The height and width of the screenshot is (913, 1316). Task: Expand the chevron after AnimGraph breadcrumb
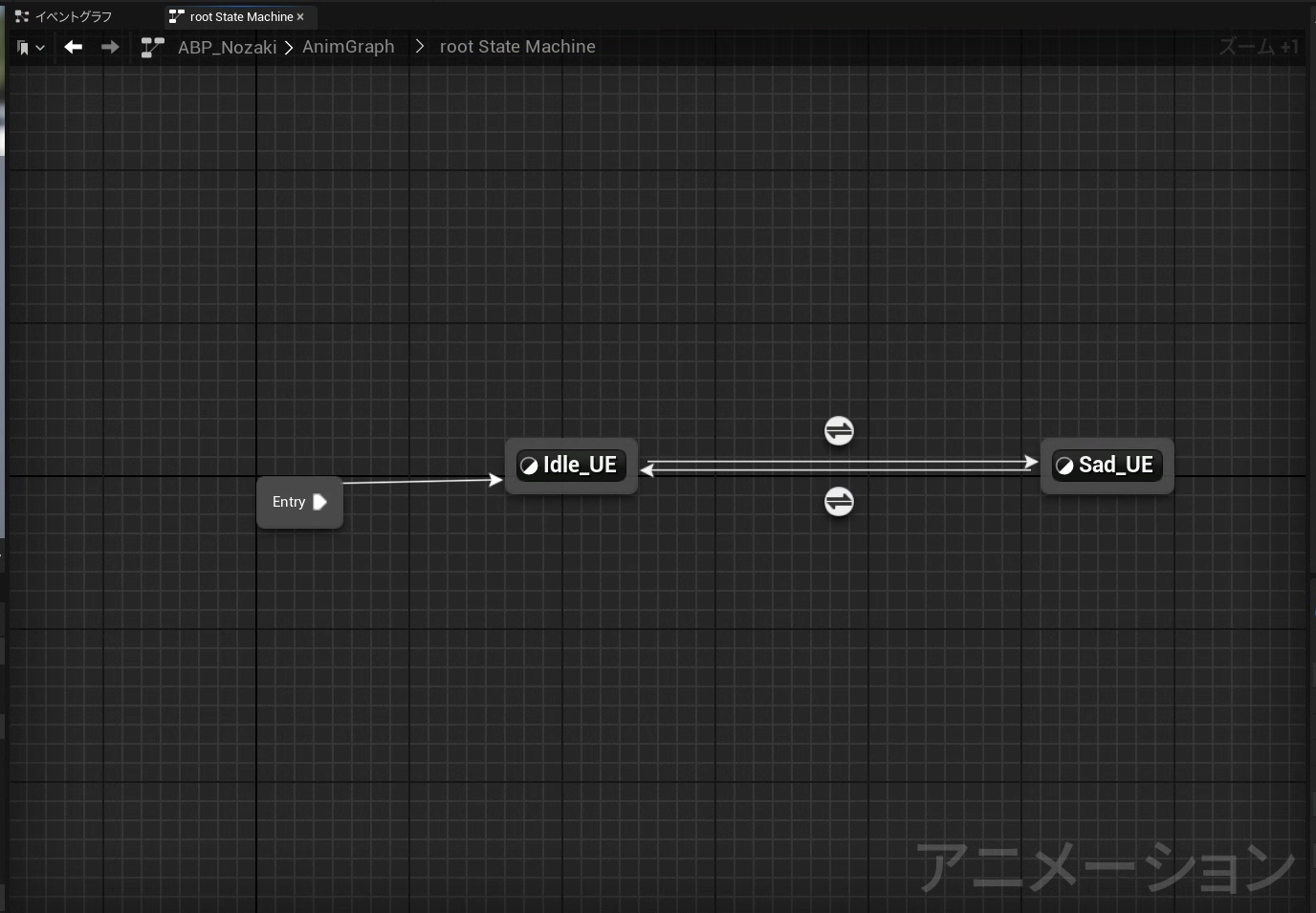pos(419,47)
